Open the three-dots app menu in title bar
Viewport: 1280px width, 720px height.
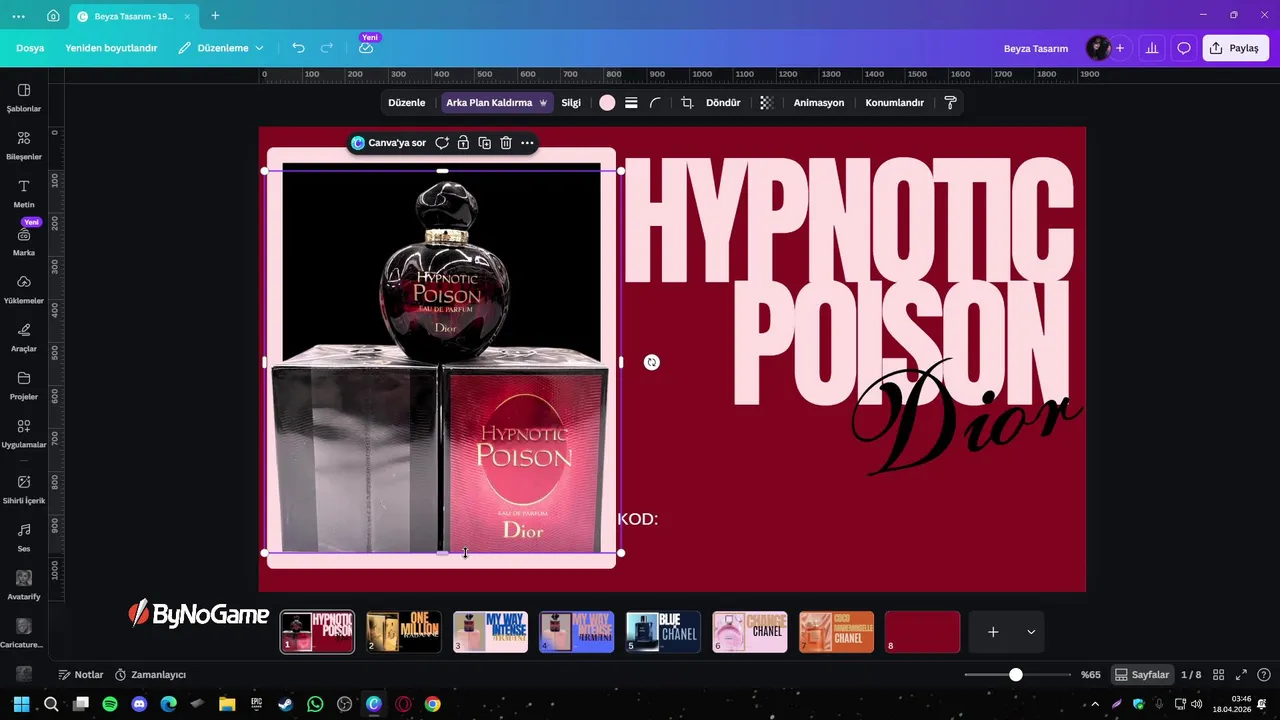[19, 16]
